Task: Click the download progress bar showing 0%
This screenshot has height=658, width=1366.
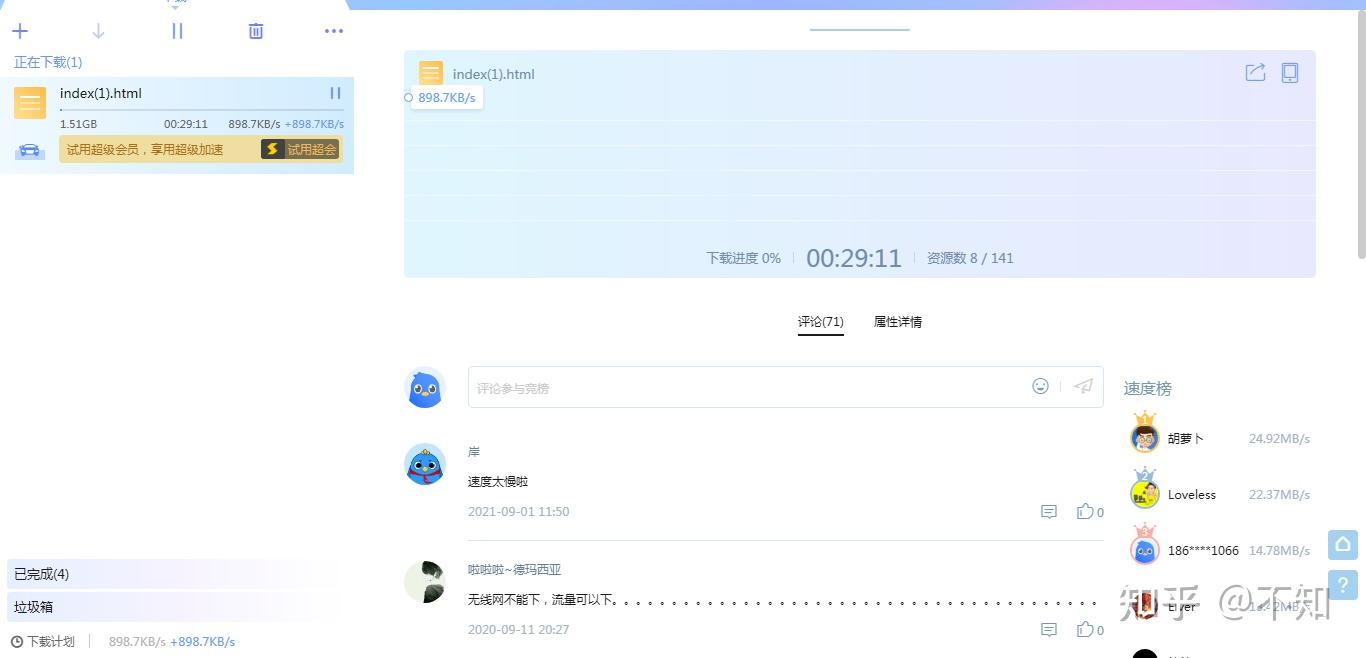Action: coord(742,257)
